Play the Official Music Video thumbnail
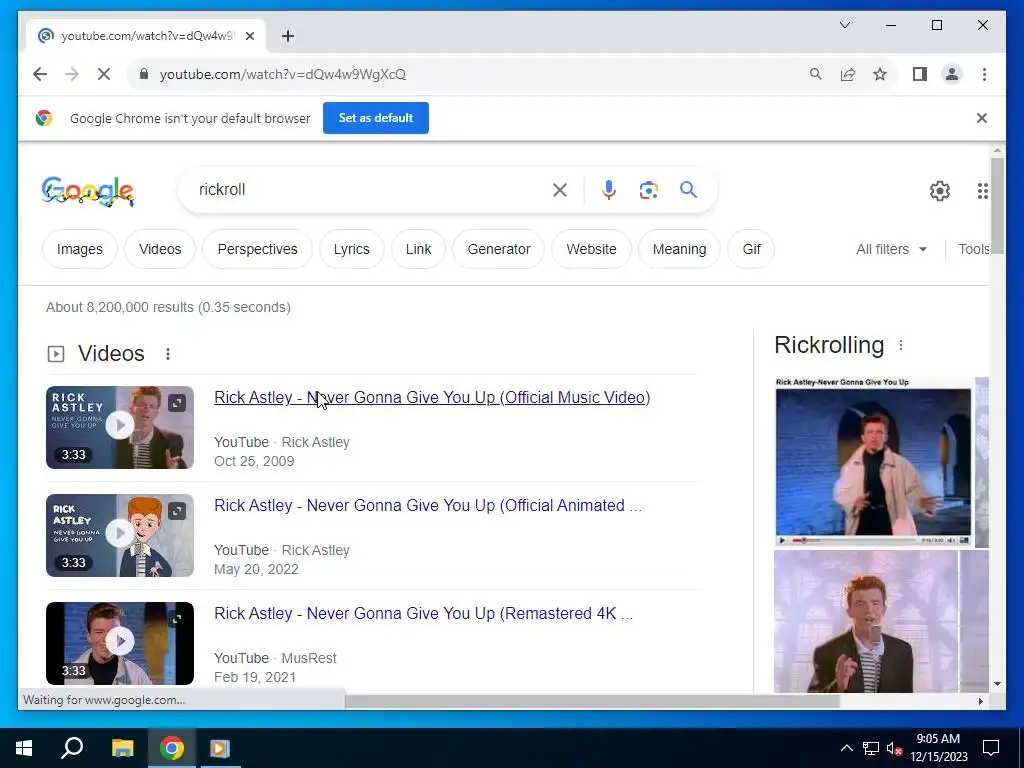The width and height of the screenshot is (1024, 768). [x=120, y=426]
